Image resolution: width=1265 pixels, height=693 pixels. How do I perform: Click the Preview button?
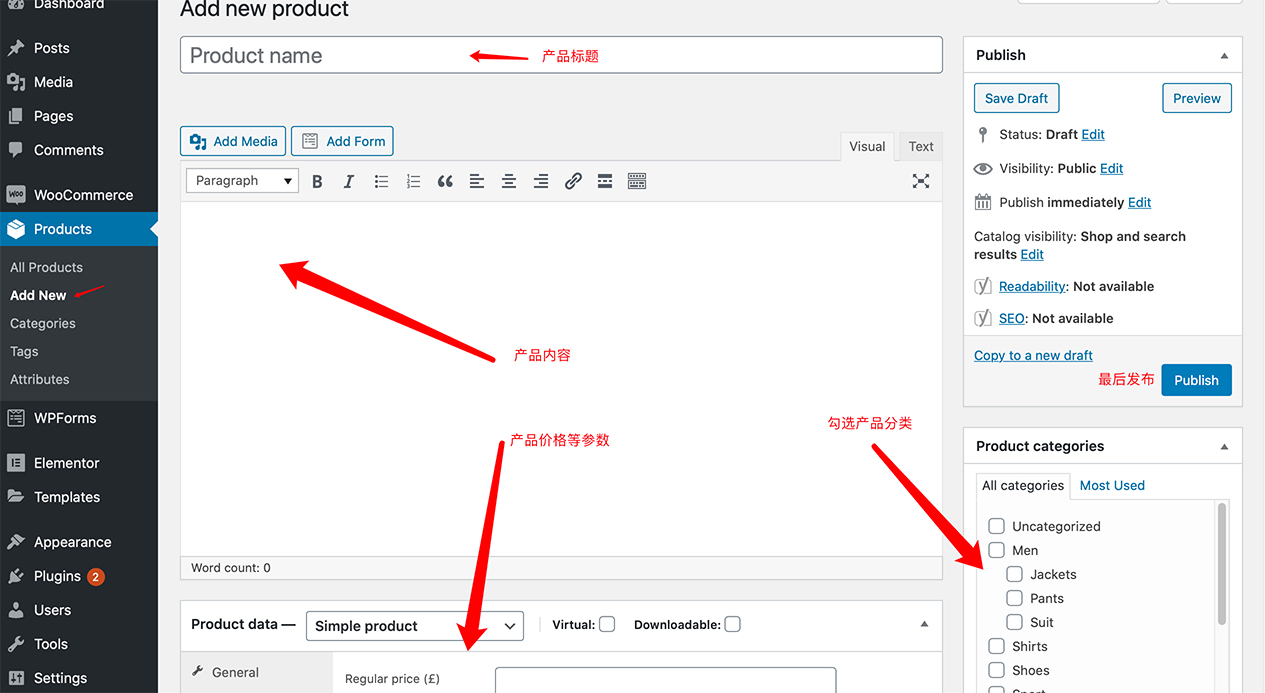(x=1197, y=98)
